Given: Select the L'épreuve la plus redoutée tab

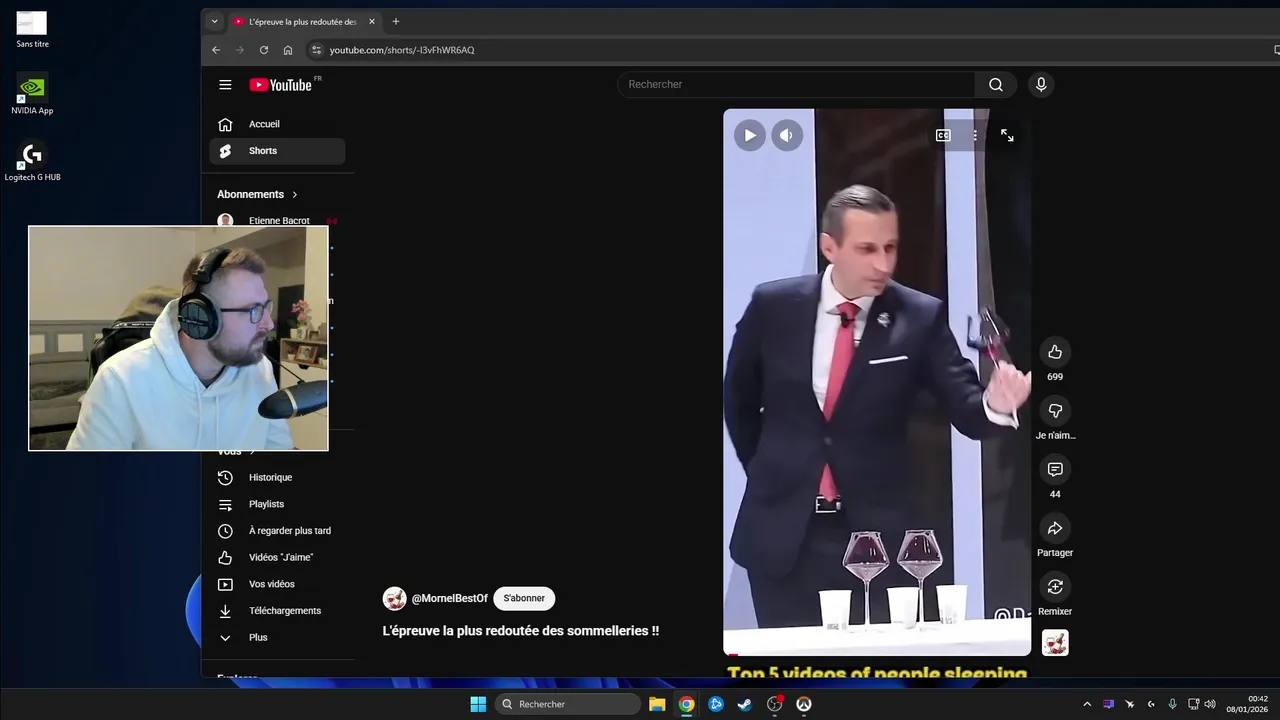Looking at the screenshot, I should (304, 21).
